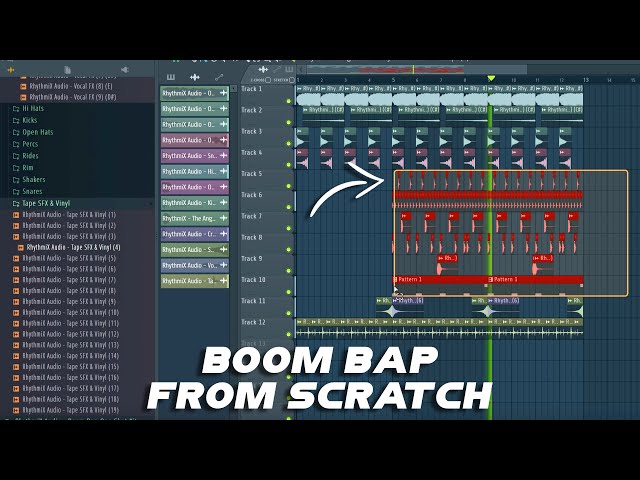Mute Track 10 with its green LED
Image resolution: width=640 pixels, height=480 pixels.
click(x=289, y=292)
